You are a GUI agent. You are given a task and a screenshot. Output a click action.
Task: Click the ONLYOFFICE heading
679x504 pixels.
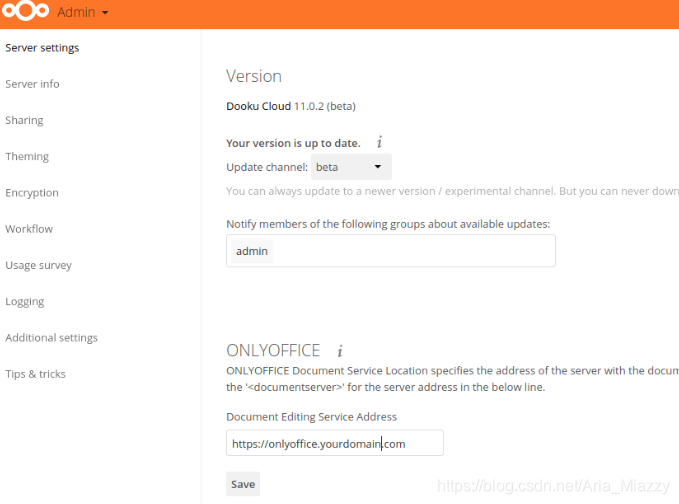(273, 350)
